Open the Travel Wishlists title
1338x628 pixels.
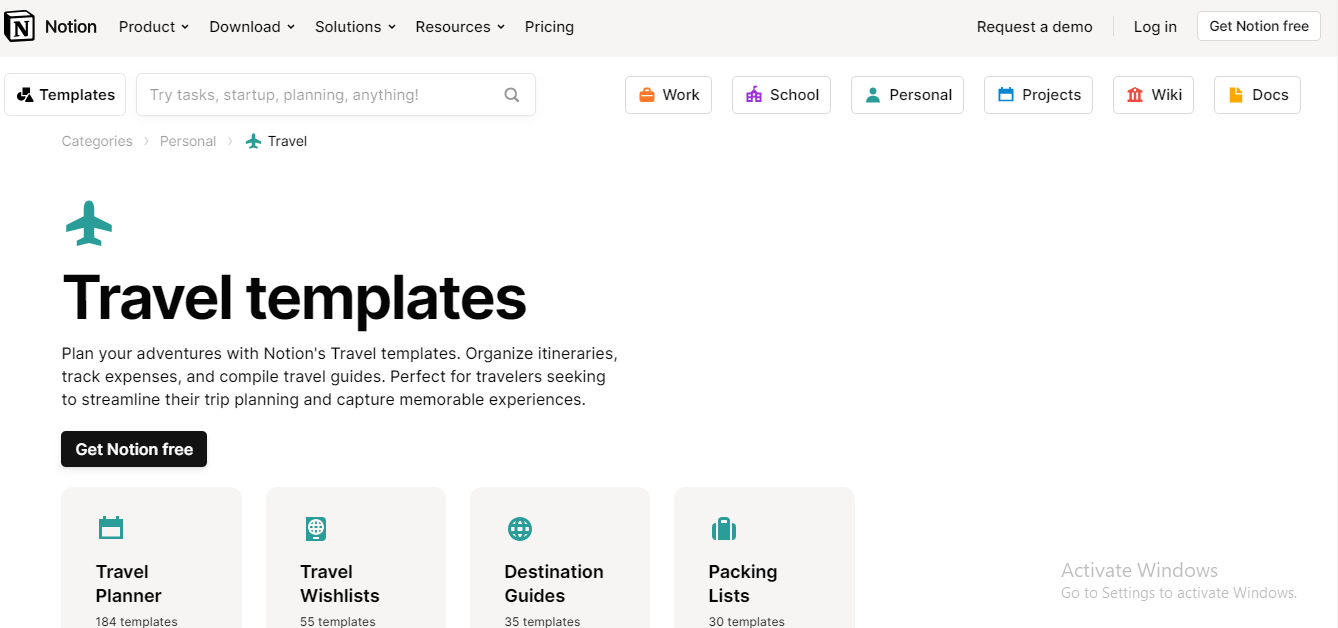[340, 584]
